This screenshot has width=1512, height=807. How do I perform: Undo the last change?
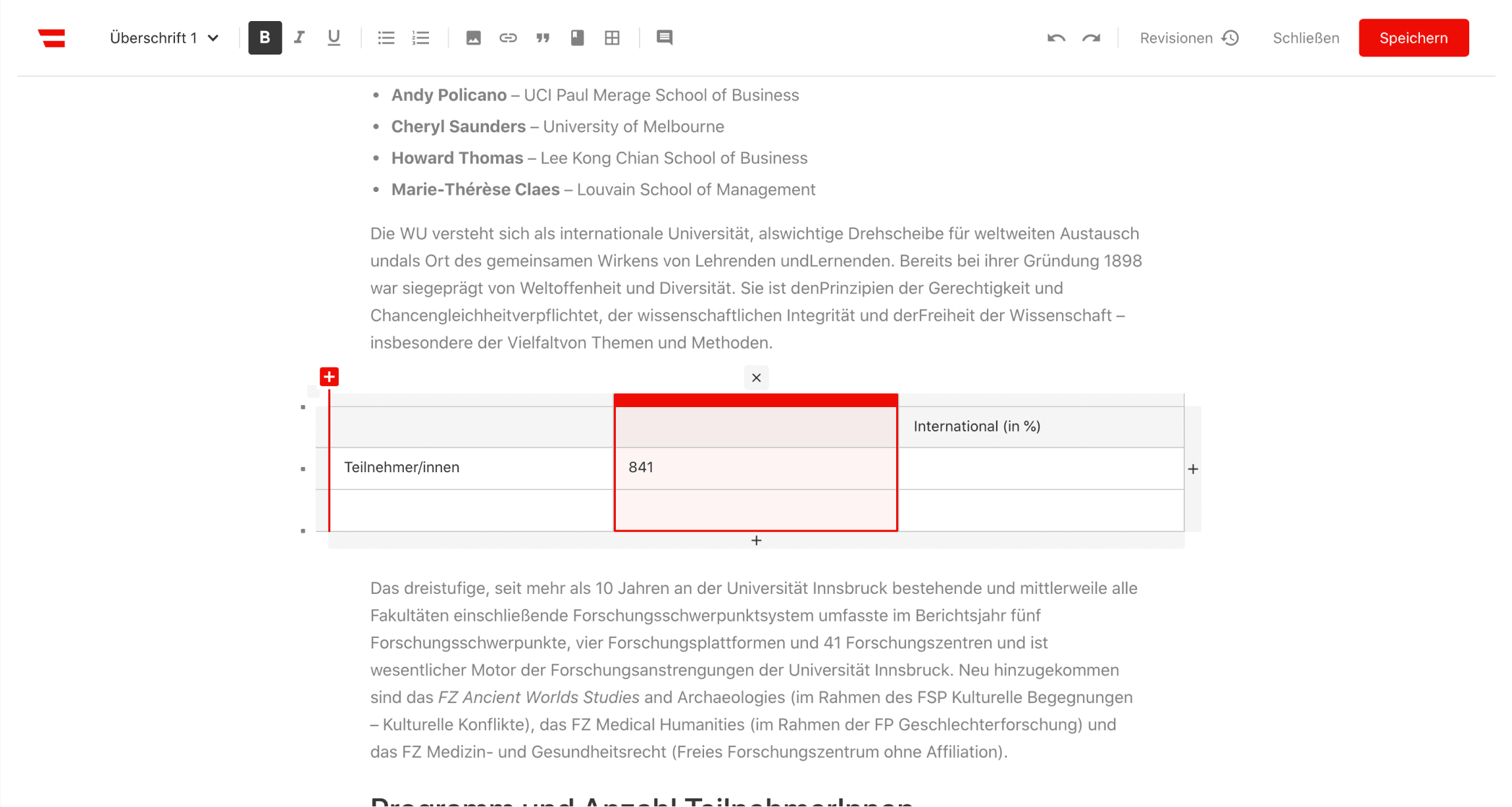pyautogui.click(x=1056, y=37)
